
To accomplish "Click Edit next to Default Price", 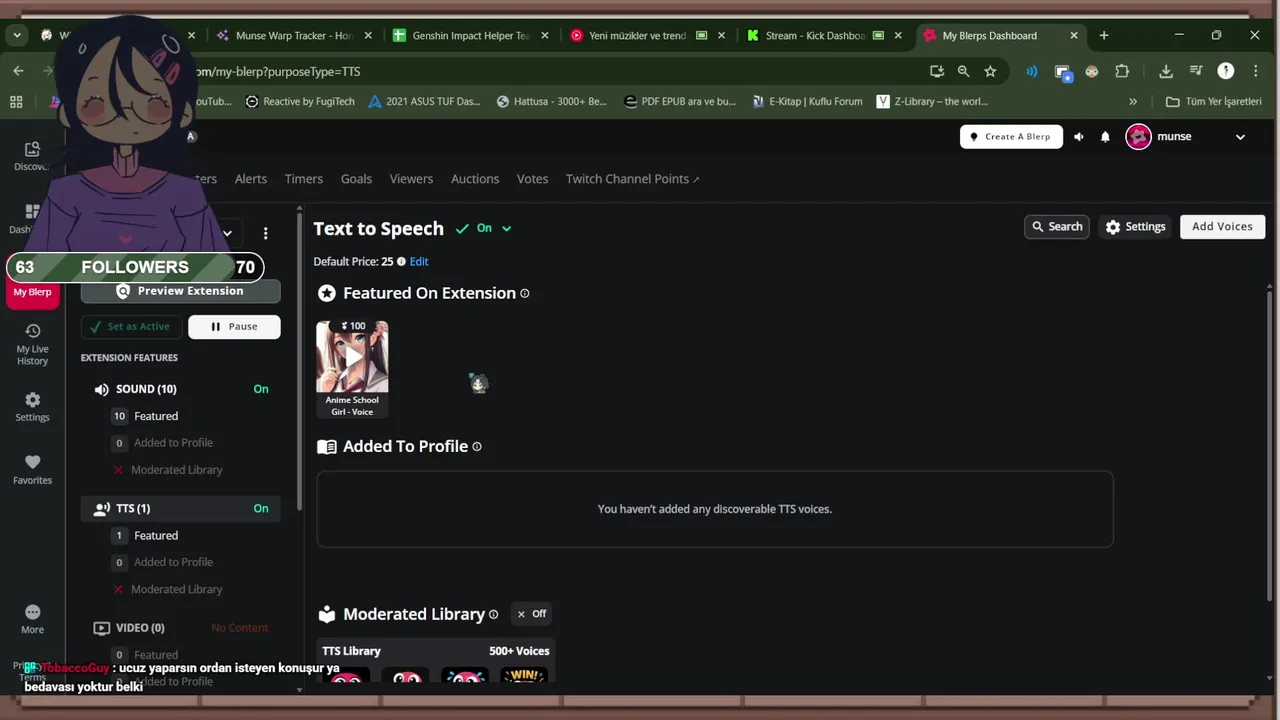I will click(419, 262).
